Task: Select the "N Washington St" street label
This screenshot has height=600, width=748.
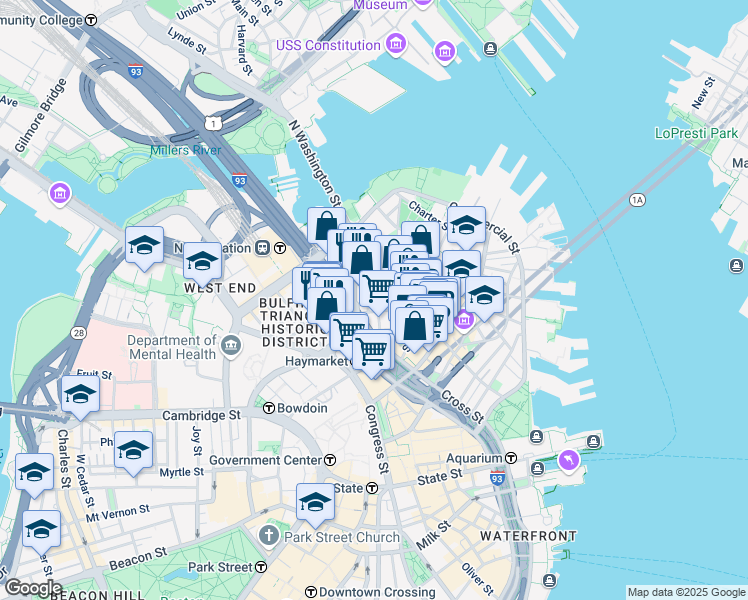Action: tap(315, 163)
